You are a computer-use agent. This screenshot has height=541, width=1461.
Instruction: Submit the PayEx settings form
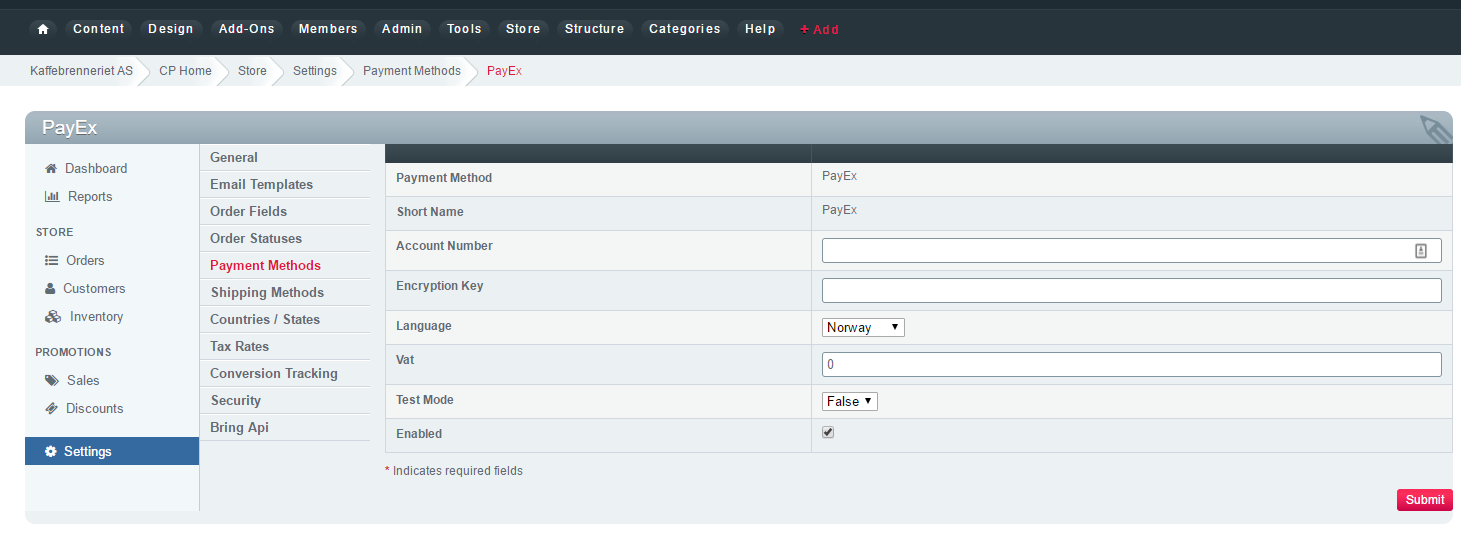1425,500
